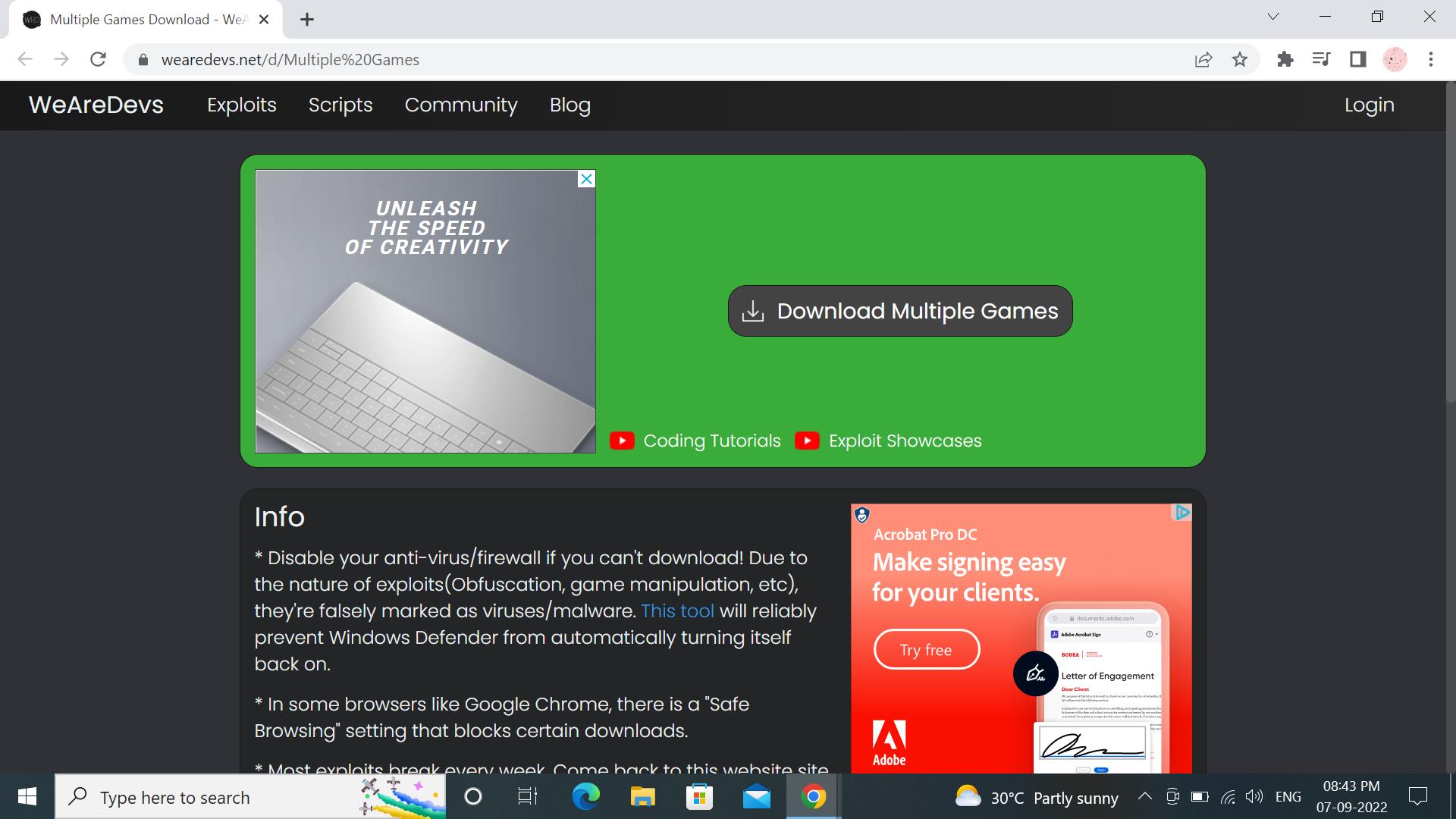Click the Adobe logo in ad
Viewport: 1456px width, 819px height.
coord(889,744)
